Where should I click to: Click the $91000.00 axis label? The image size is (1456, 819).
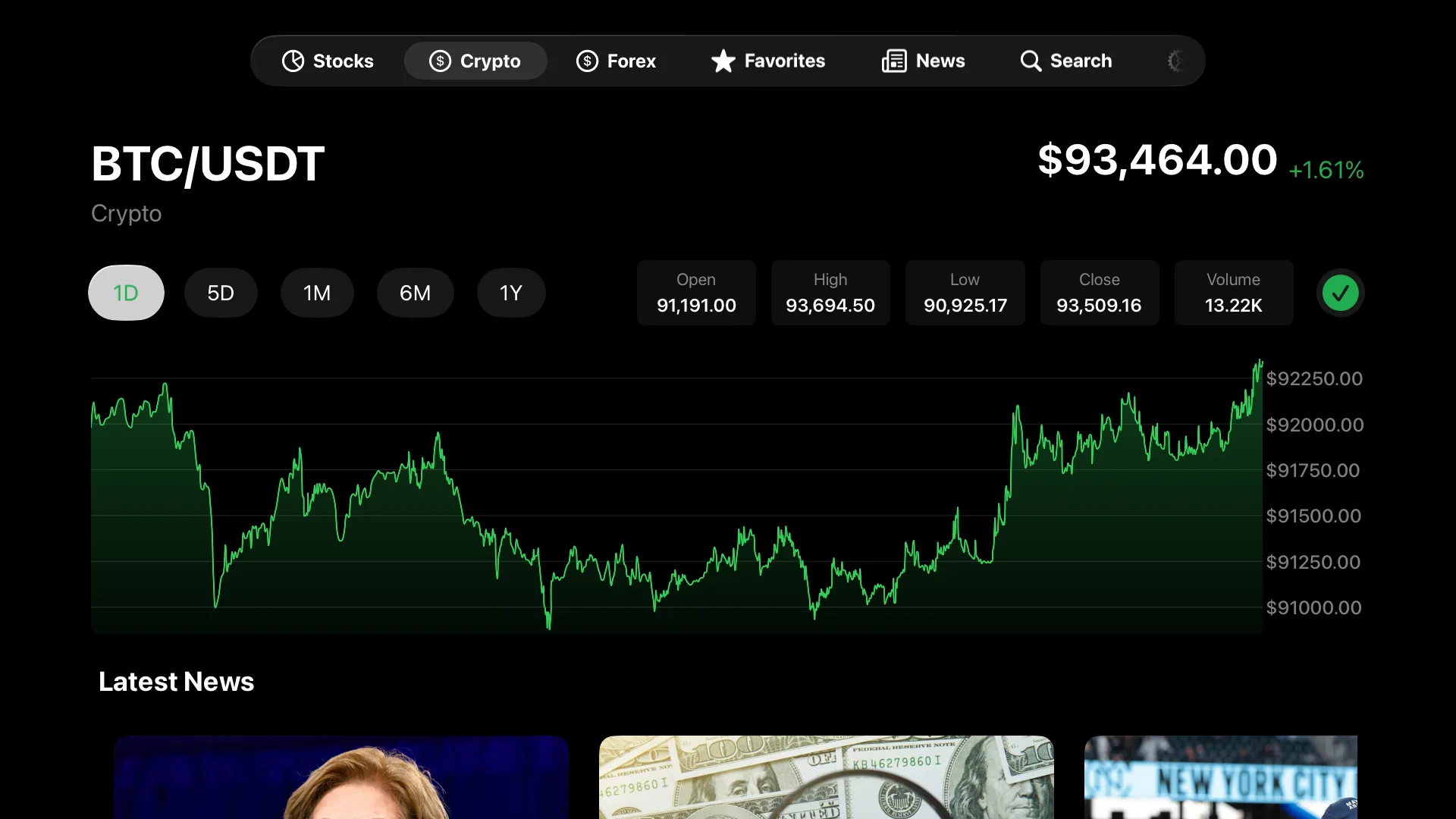[x=1313, y=607]
